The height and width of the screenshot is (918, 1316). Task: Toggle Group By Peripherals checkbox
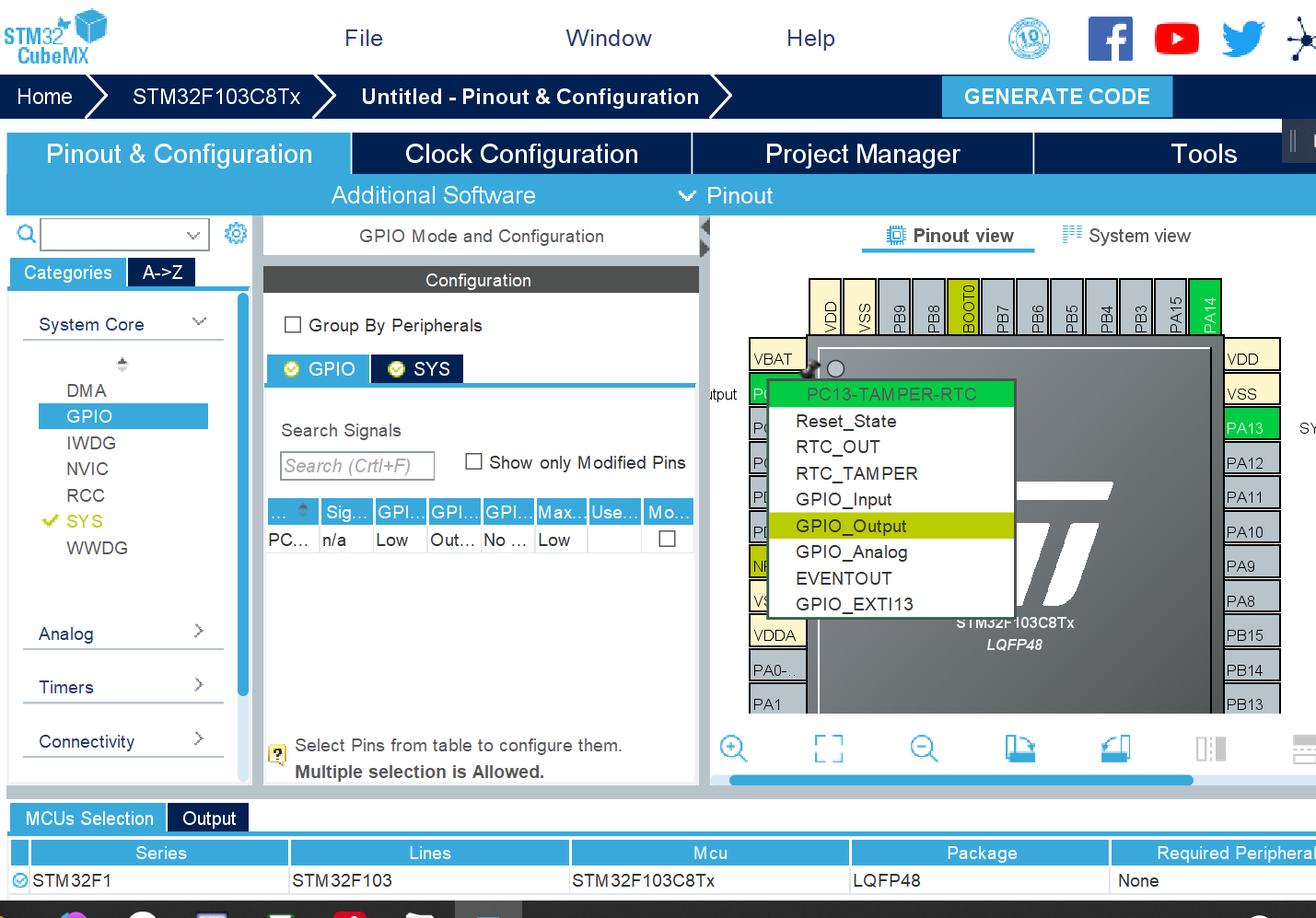(x=293, y=324)
